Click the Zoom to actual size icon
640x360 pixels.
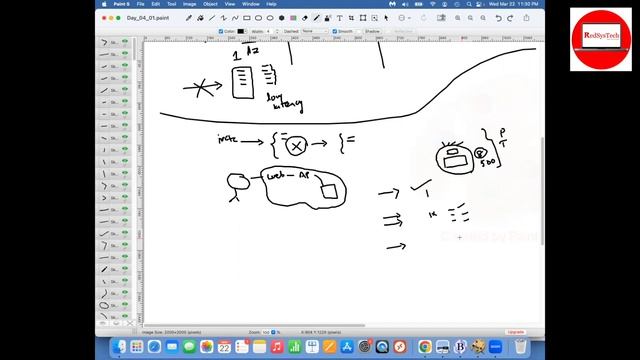click(483, 18)
